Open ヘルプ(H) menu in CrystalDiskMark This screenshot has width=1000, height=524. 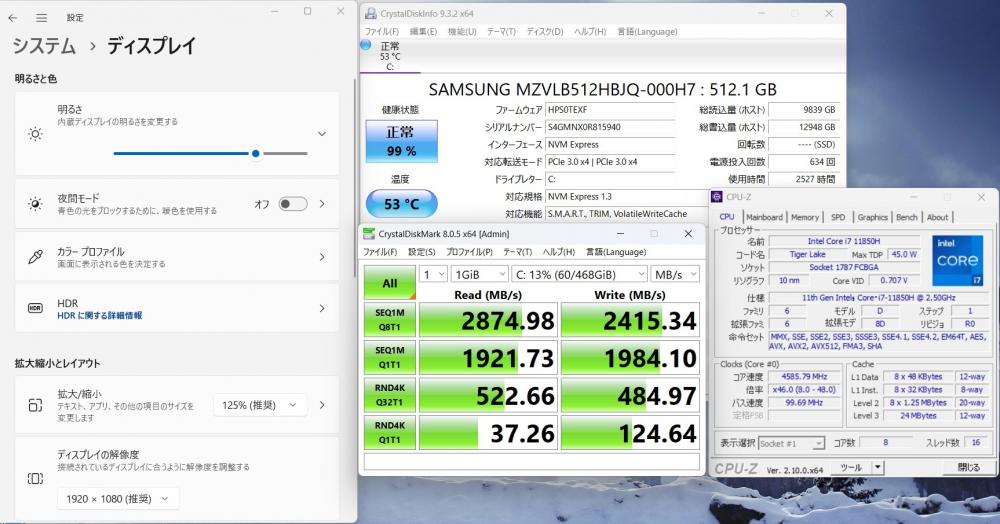559,252
